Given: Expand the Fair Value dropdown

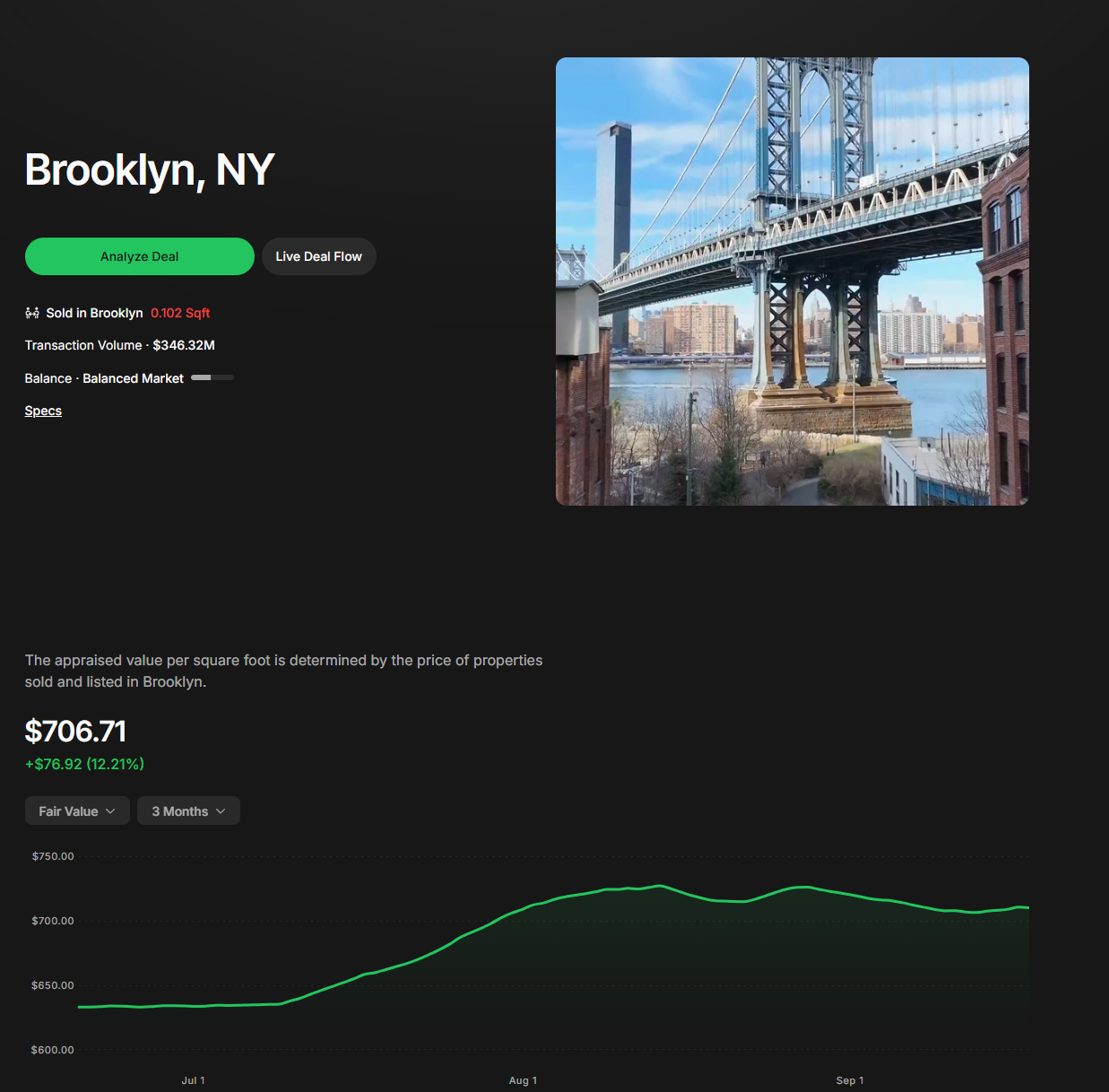Looking at the screenshot, I should click(77, 810).
